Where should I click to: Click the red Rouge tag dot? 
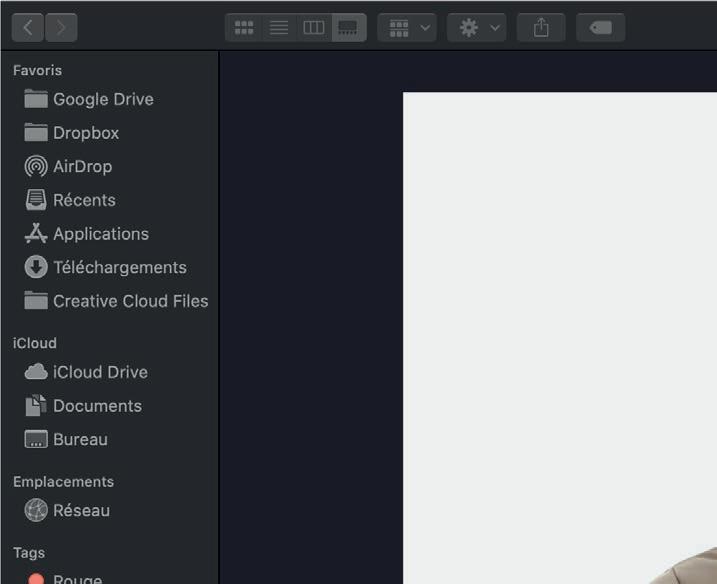click(36, 579)
